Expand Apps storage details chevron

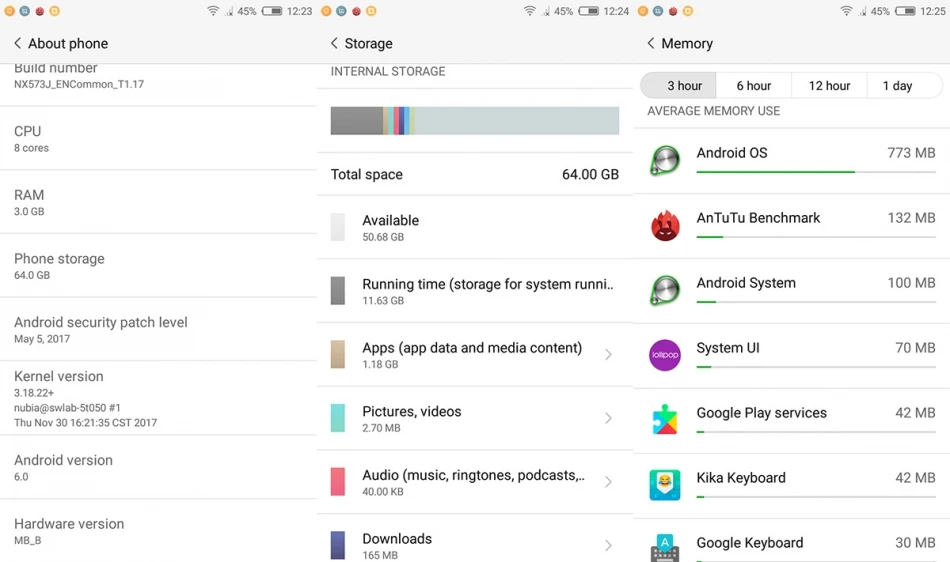pyautogui.click(x=608, y=354)
